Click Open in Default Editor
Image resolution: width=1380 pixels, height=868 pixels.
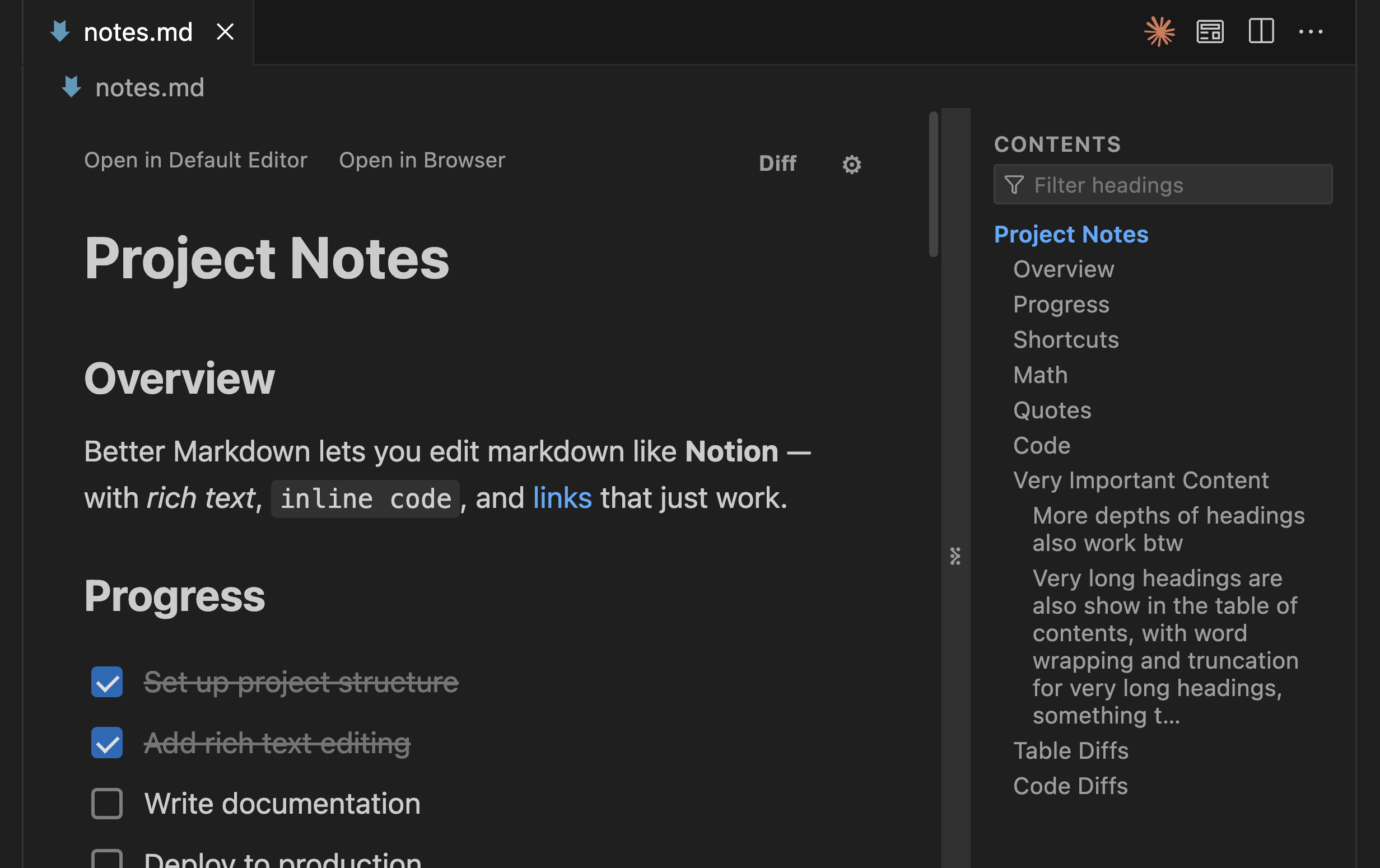coord(195,160)
